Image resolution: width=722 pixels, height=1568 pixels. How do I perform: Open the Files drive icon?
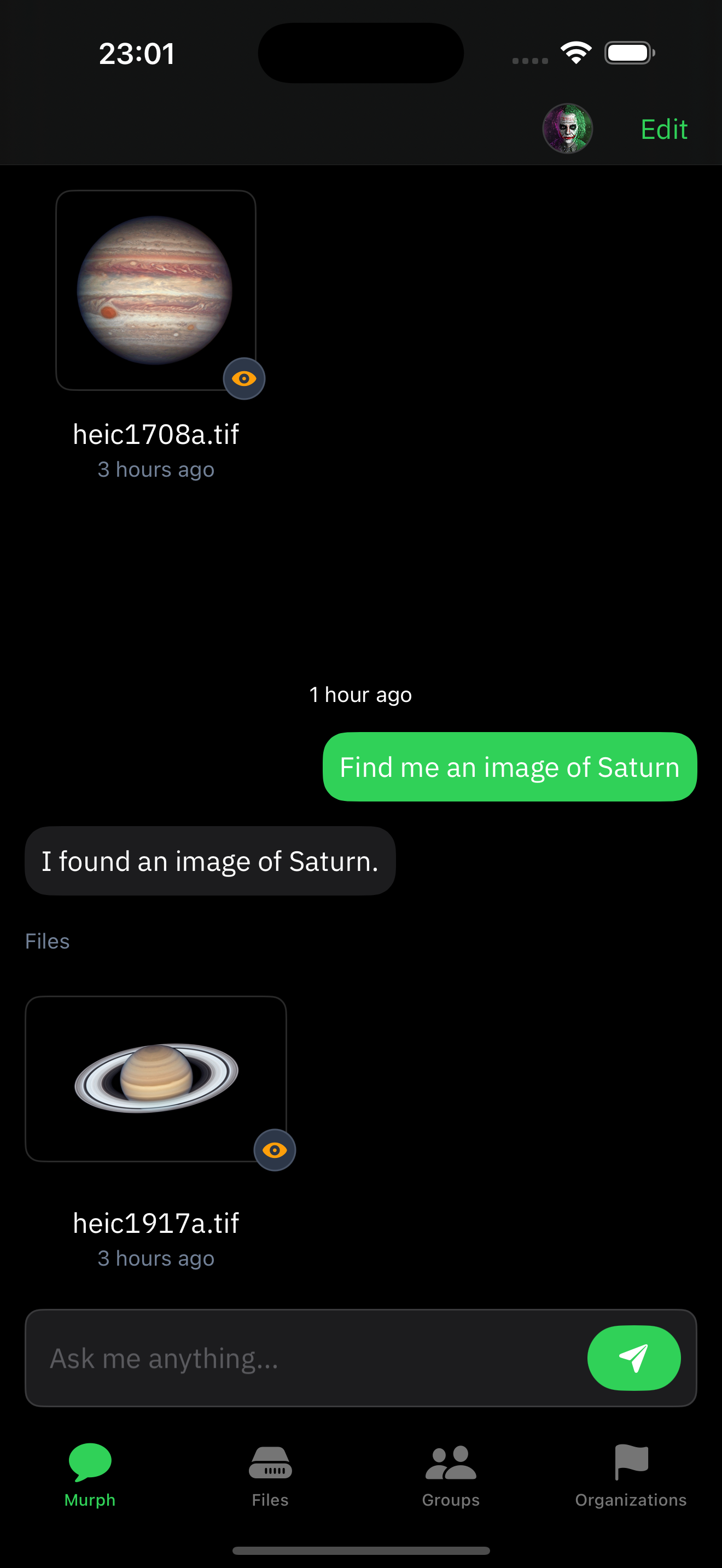[x=270, y=1462]
